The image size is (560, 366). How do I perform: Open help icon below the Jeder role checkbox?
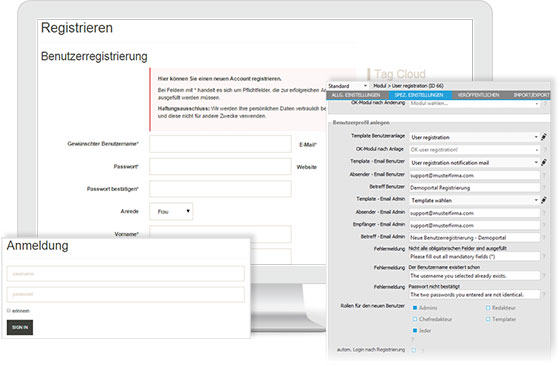[412, 340]
